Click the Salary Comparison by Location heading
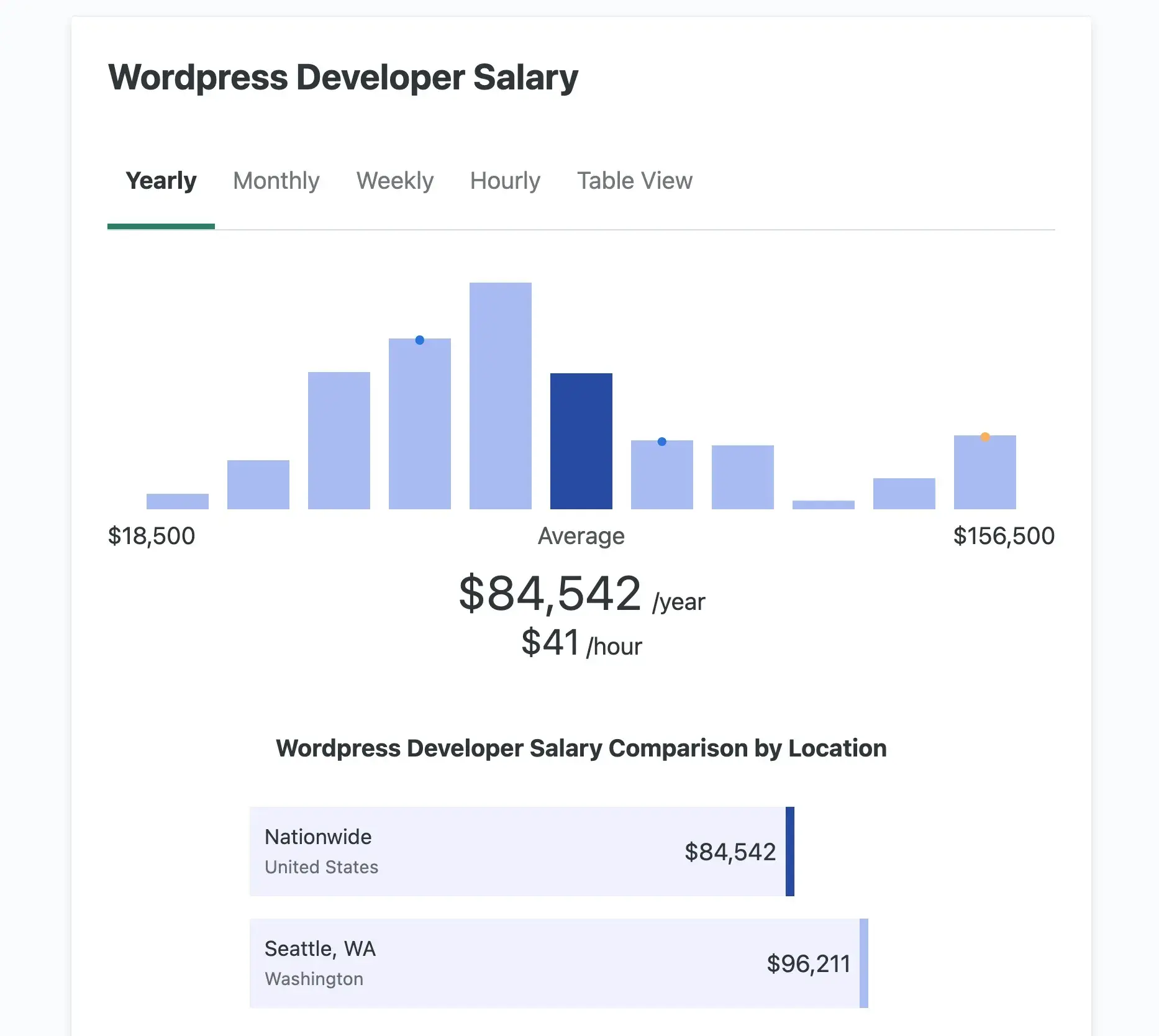Viewport: 1159px width, 1036px height. tap(581, 748)
